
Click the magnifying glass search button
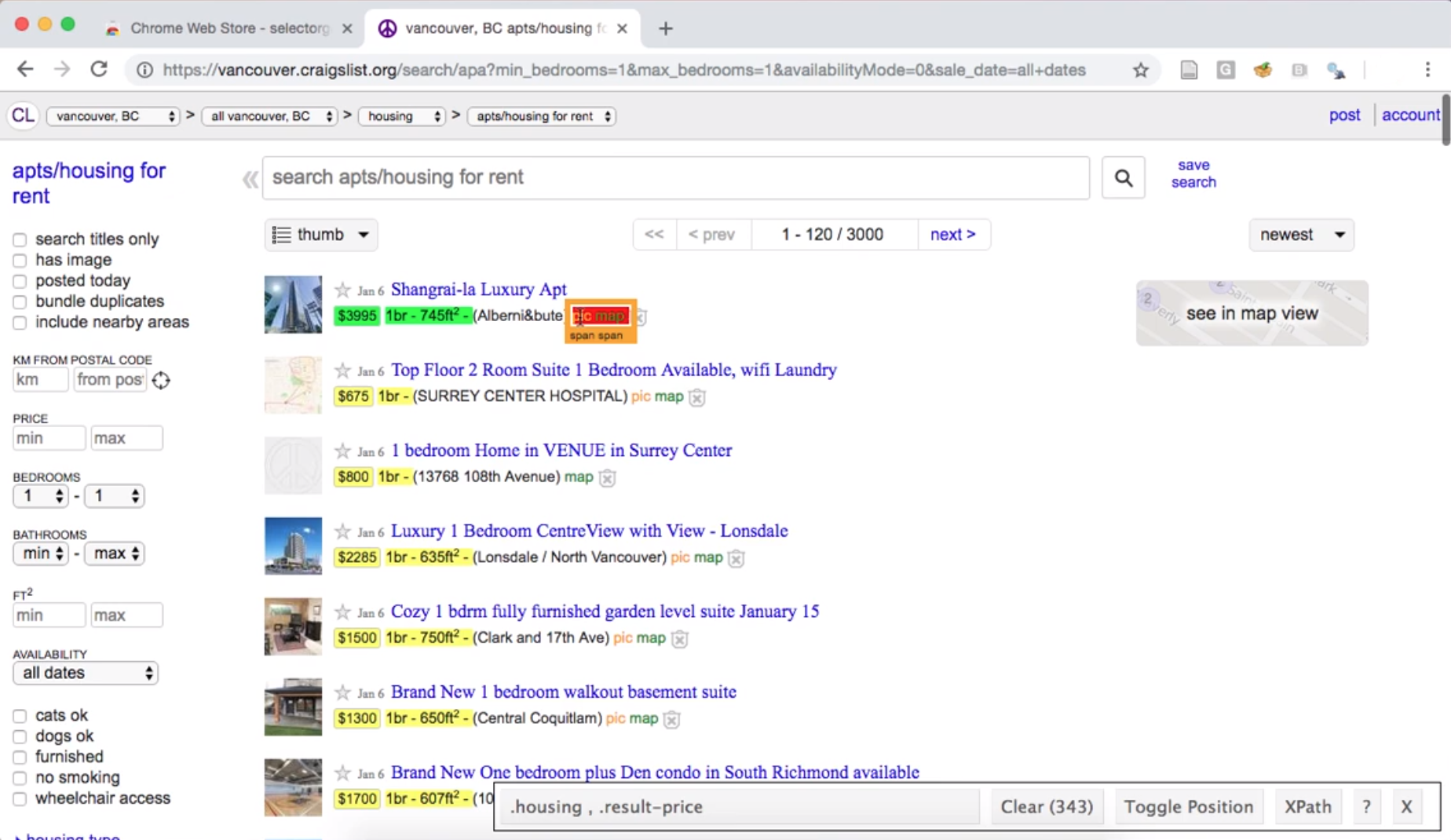[x=1123, y=178]
